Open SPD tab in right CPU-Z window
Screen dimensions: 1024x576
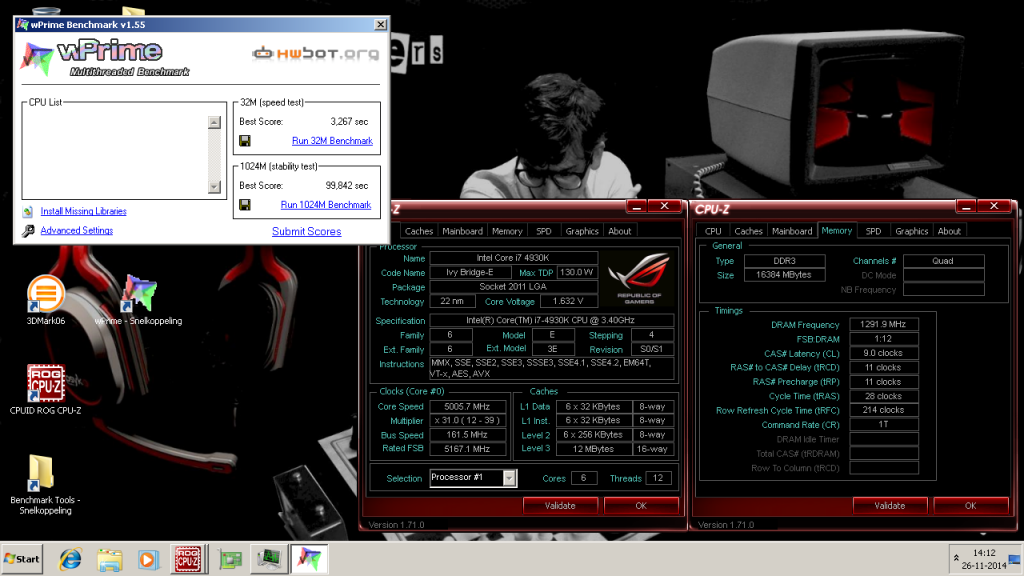[x=874, y=231]
